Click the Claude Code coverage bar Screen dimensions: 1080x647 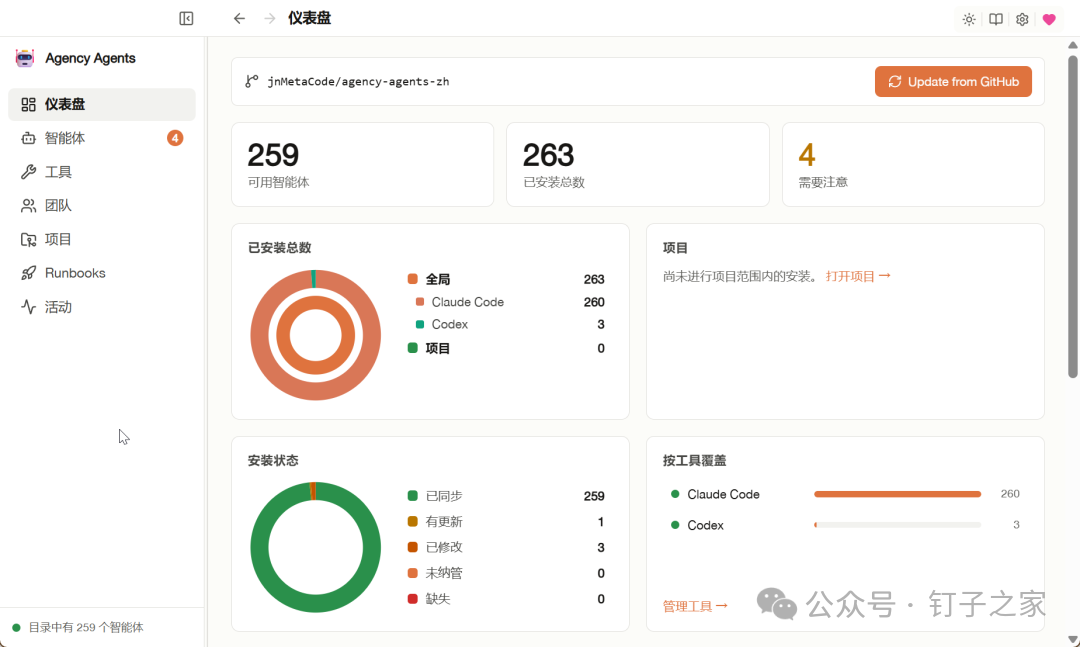click(x=897, y=494)
